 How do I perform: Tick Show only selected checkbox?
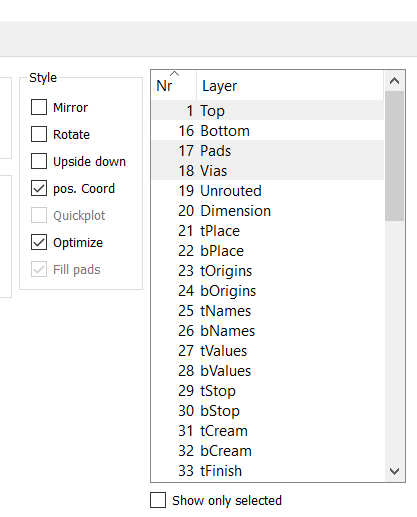158,500
